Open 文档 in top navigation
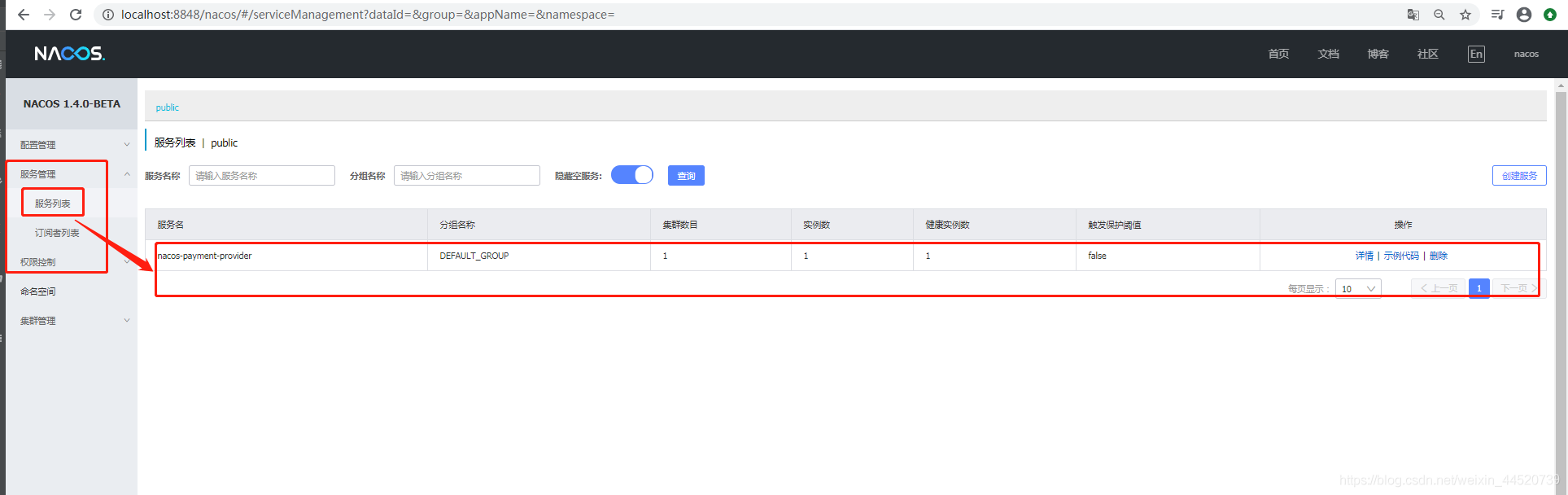The width and height of the screenshot is (1568, 495). pyautogui.click(x=1328, y=54)
